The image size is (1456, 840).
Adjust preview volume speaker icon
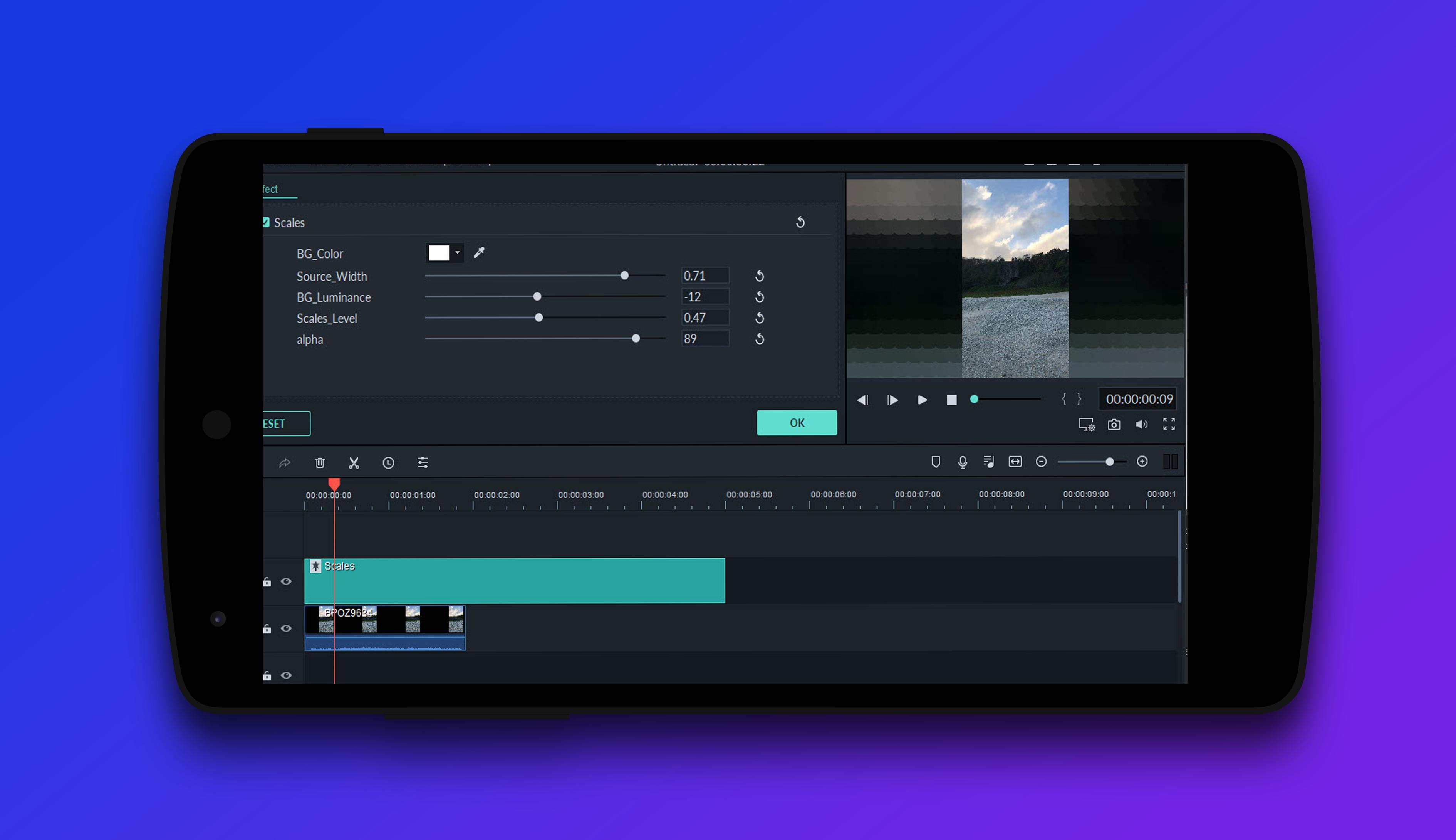(1141, 425)
